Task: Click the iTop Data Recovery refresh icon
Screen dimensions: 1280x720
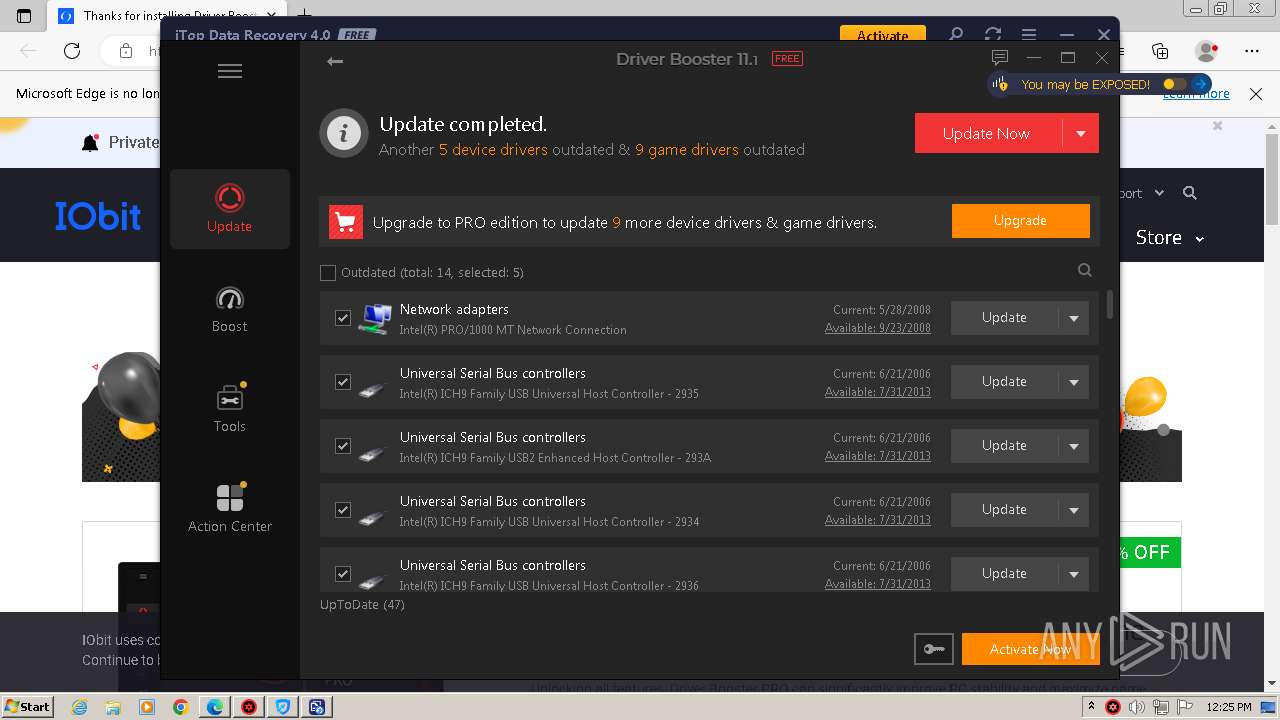Action: pos(993,35)
